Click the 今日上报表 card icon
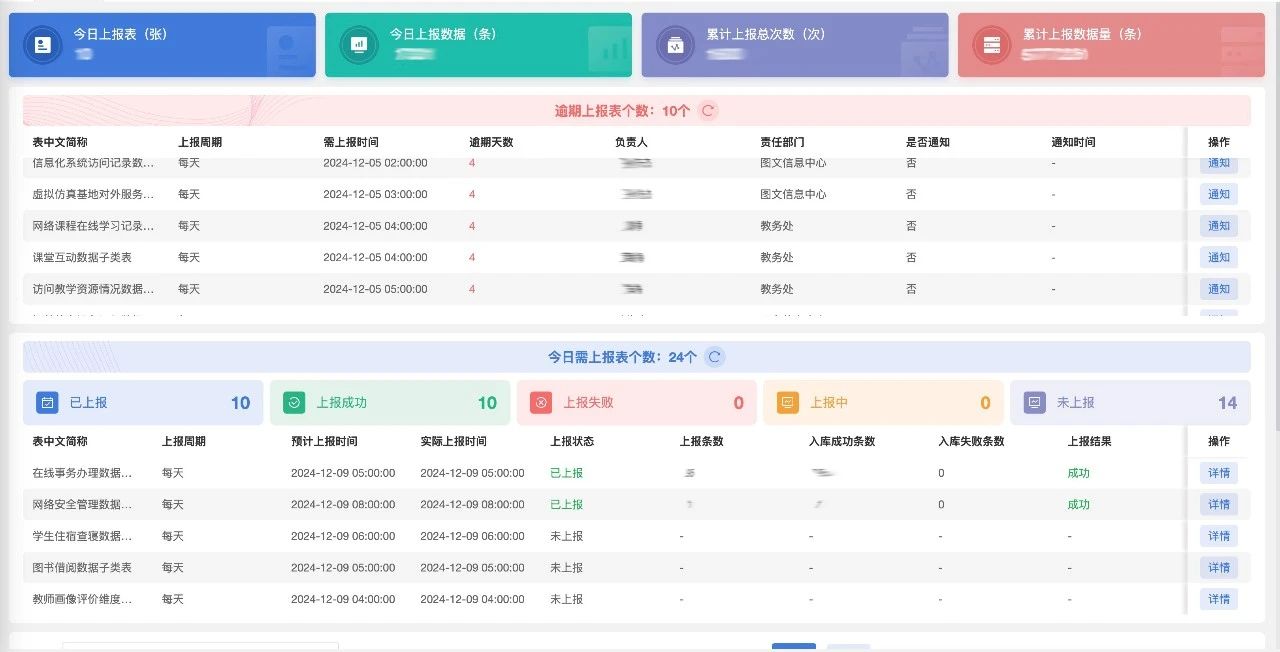The height and width of the screenshot is (652, 1280). tap(43, 45)
